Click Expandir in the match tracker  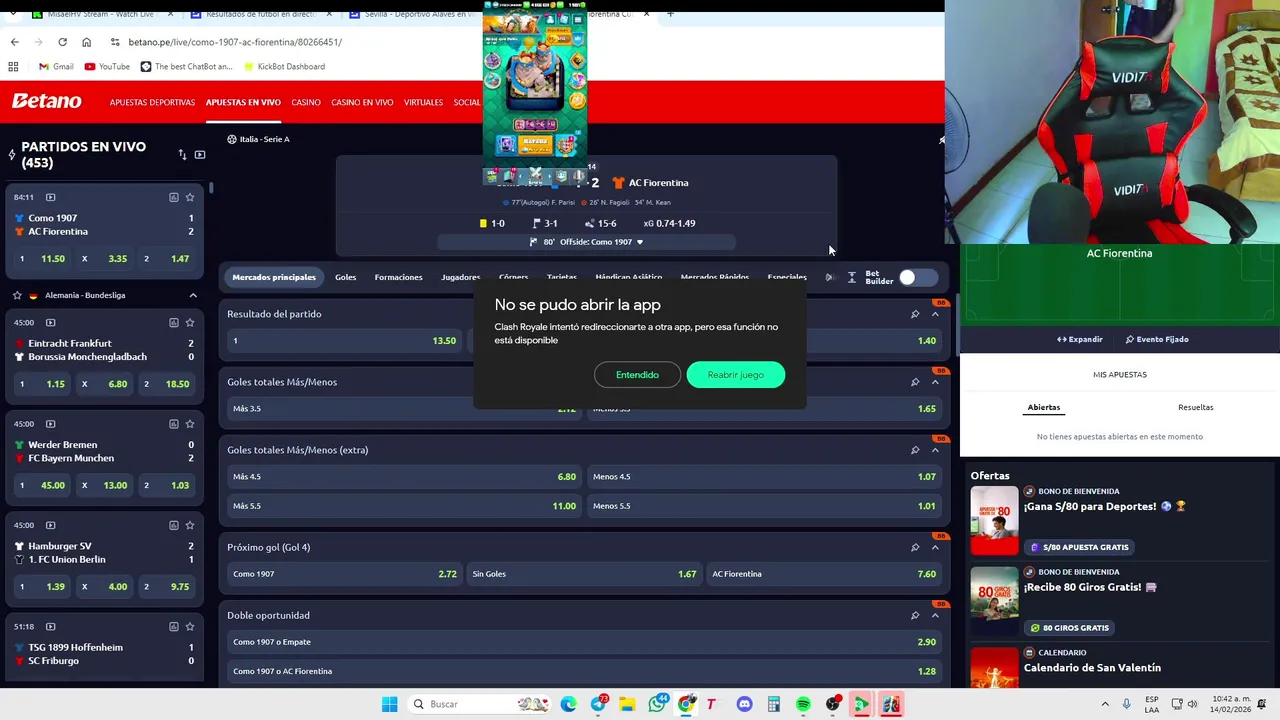[x=1080, y=339]
